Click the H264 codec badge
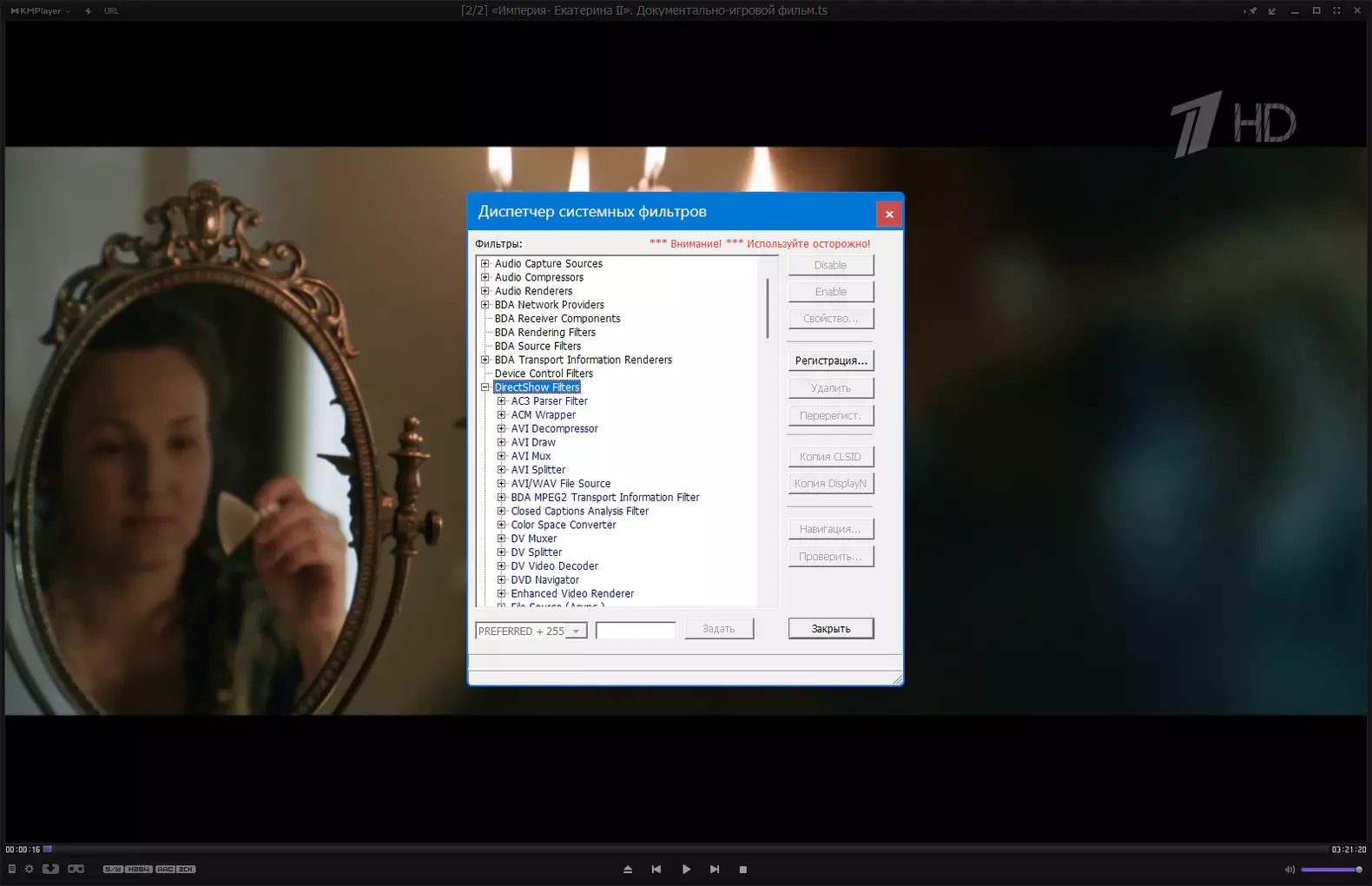This screenshot has width=1372, height=886. [x=139, y=869]
